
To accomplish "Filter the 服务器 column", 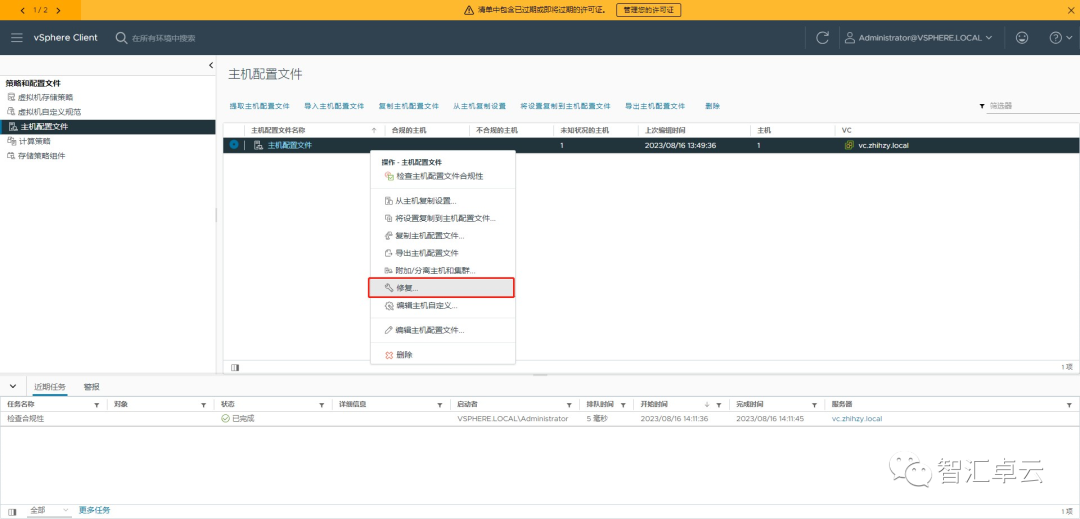I will click(1070, 405).
